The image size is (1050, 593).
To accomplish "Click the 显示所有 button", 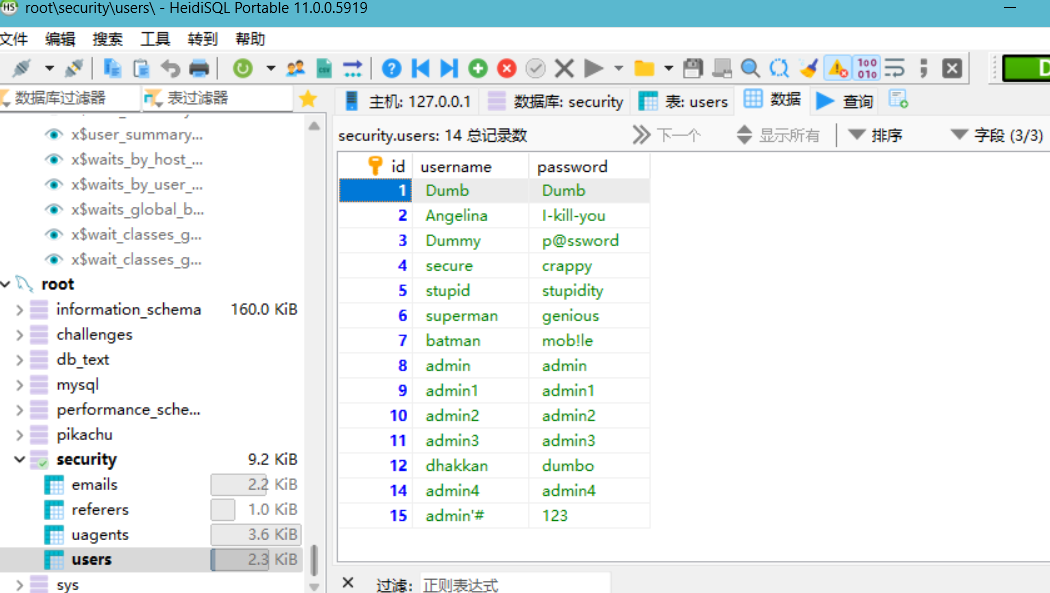I will click(778, 136).
